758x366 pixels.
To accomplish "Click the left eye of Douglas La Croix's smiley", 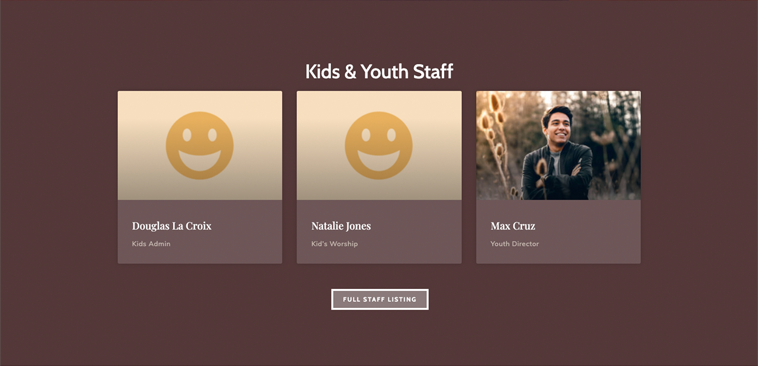I will 187,135.
